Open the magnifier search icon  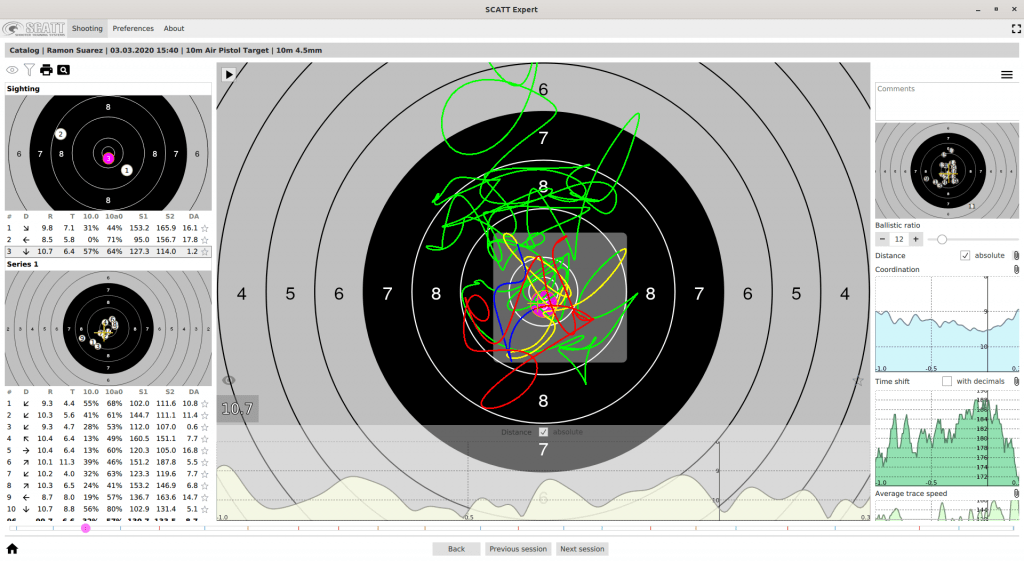pos(64,70)
